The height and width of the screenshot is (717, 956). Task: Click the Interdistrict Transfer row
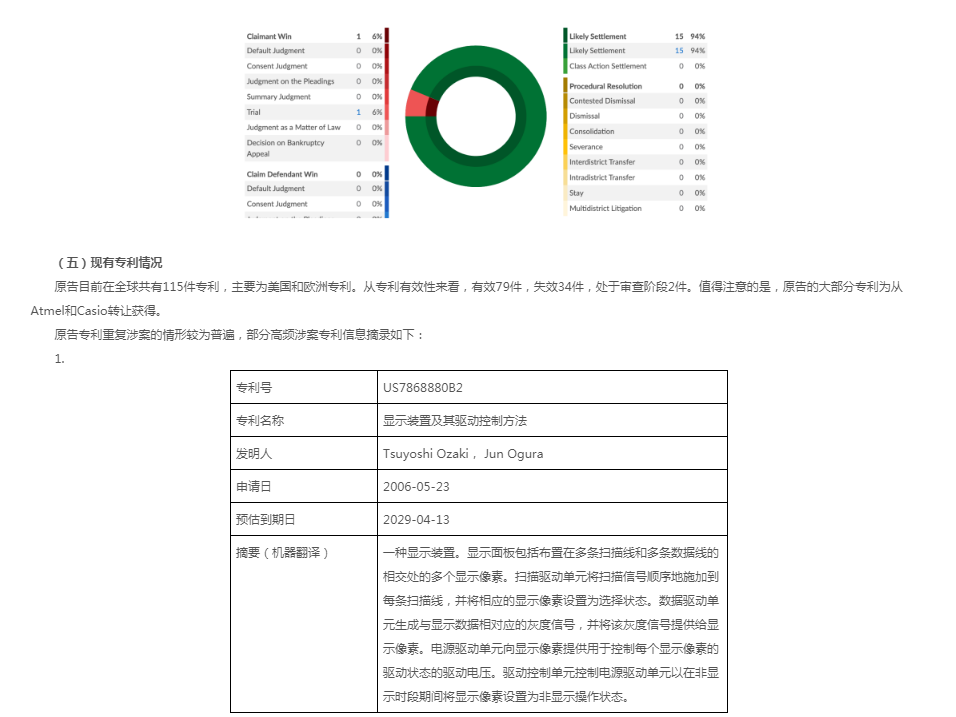tap(602, 162)
